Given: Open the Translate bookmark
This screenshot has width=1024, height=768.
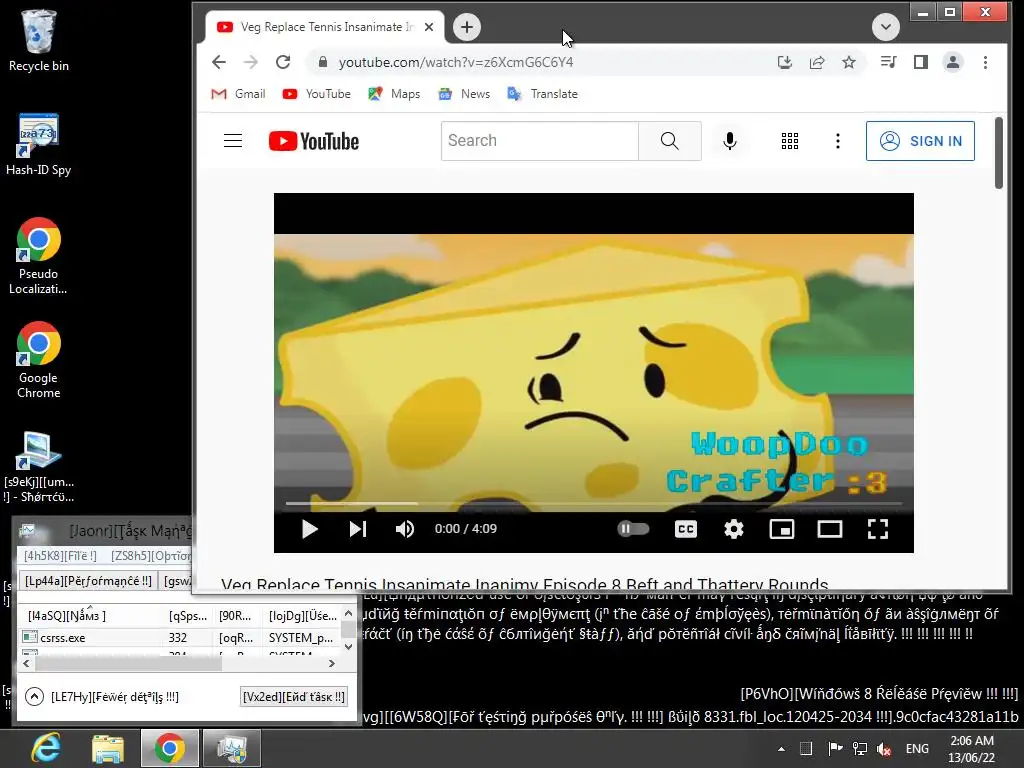Looking at the screenshot, I should point(543,94).
